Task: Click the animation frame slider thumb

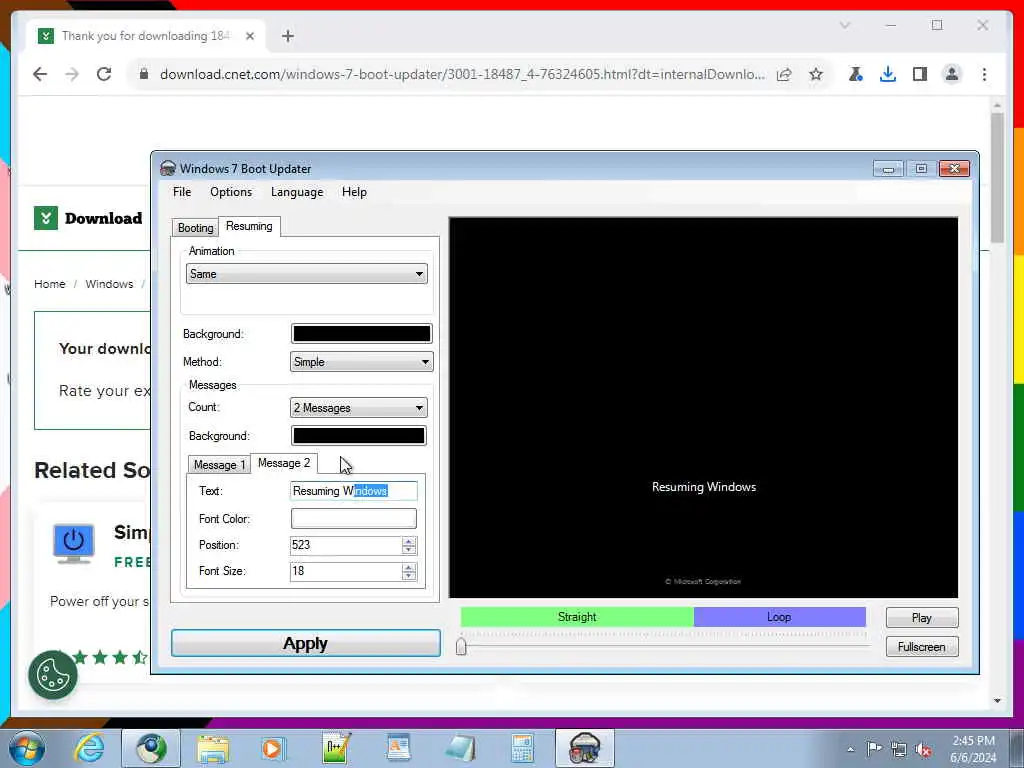Action: pyautogui.click(x=461, y=647)
